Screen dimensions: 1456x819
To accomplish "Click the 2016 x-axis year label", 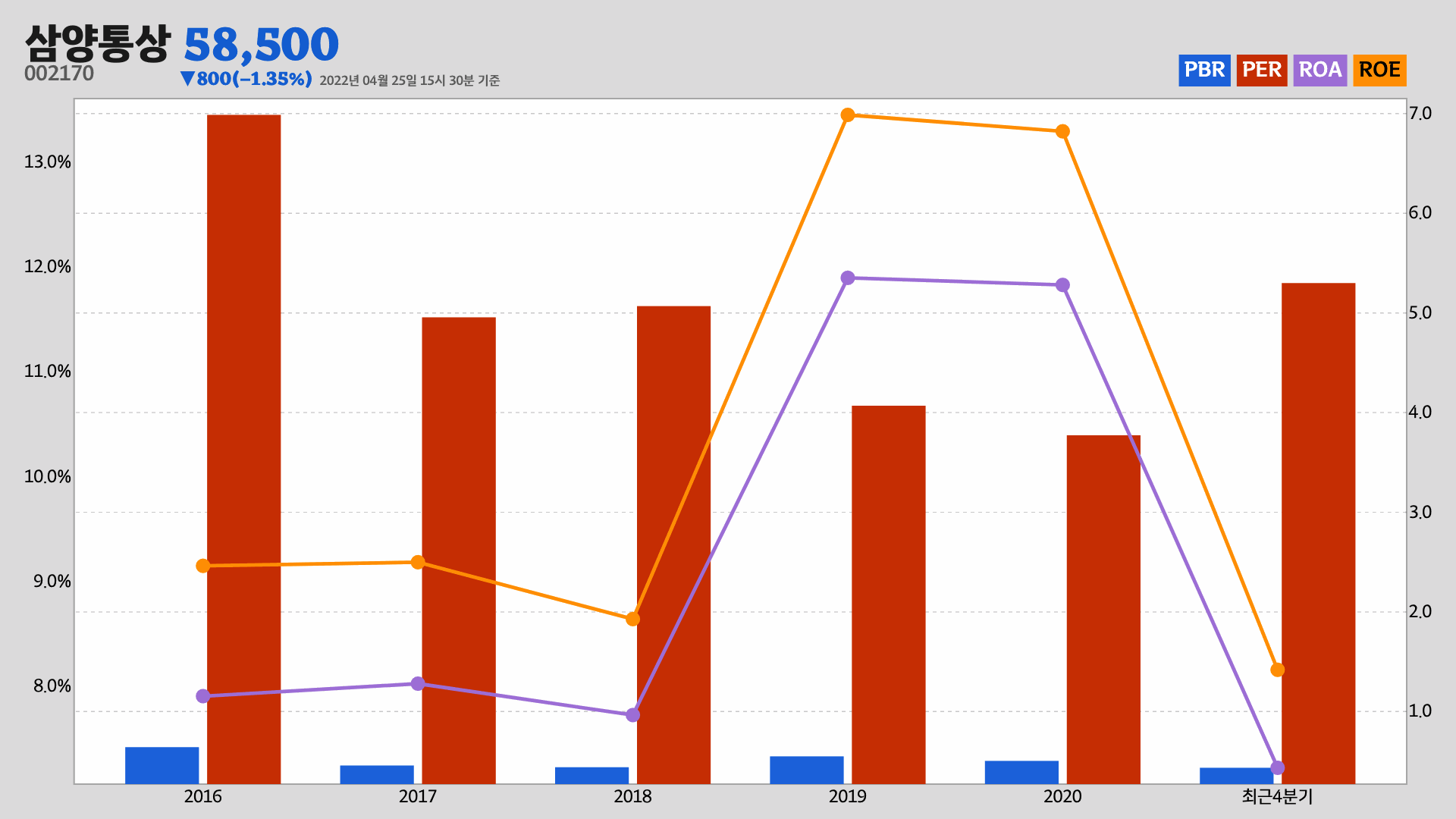I will point(202,796).
